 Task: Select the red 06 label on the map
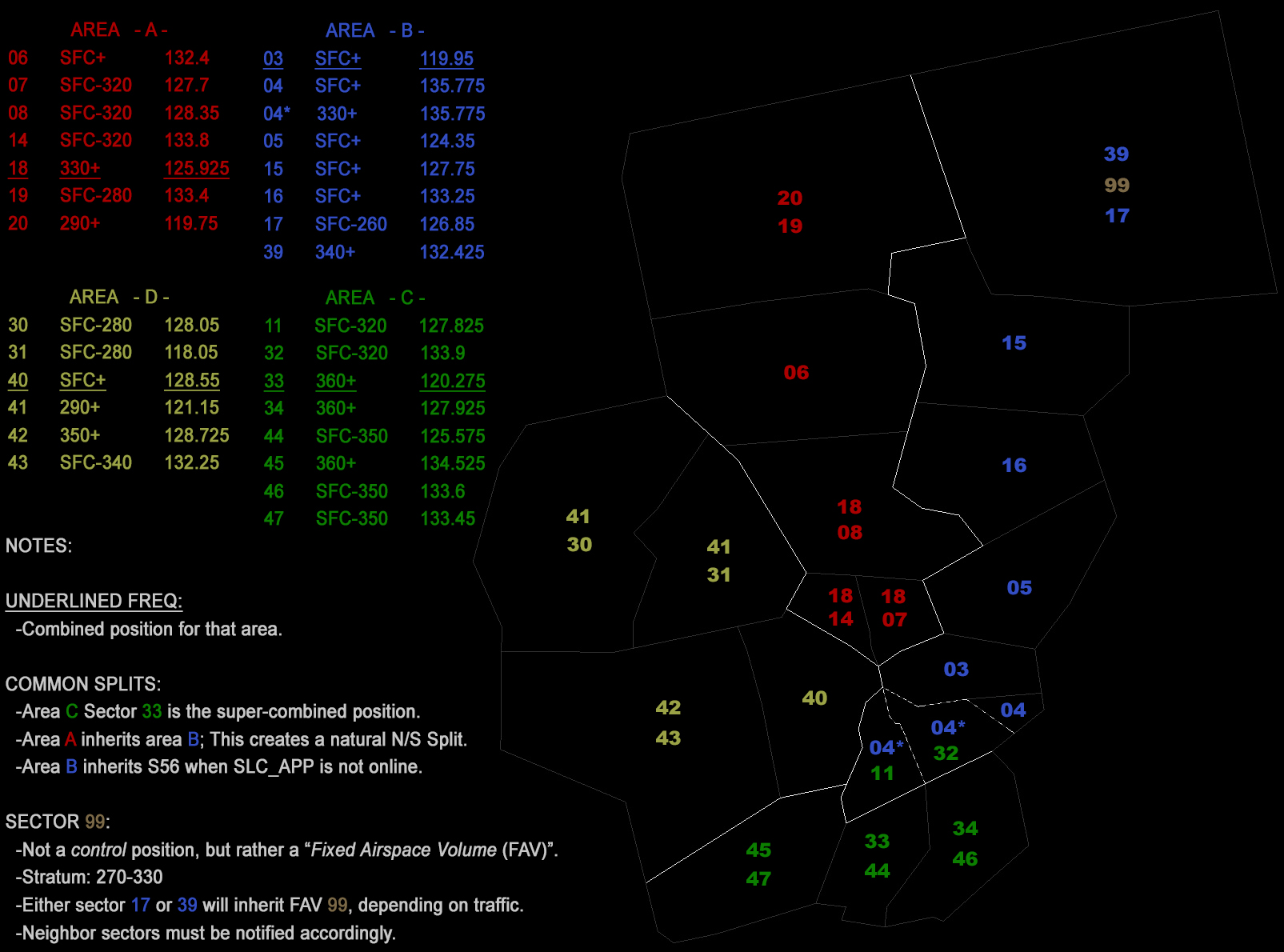coord(796,373)
